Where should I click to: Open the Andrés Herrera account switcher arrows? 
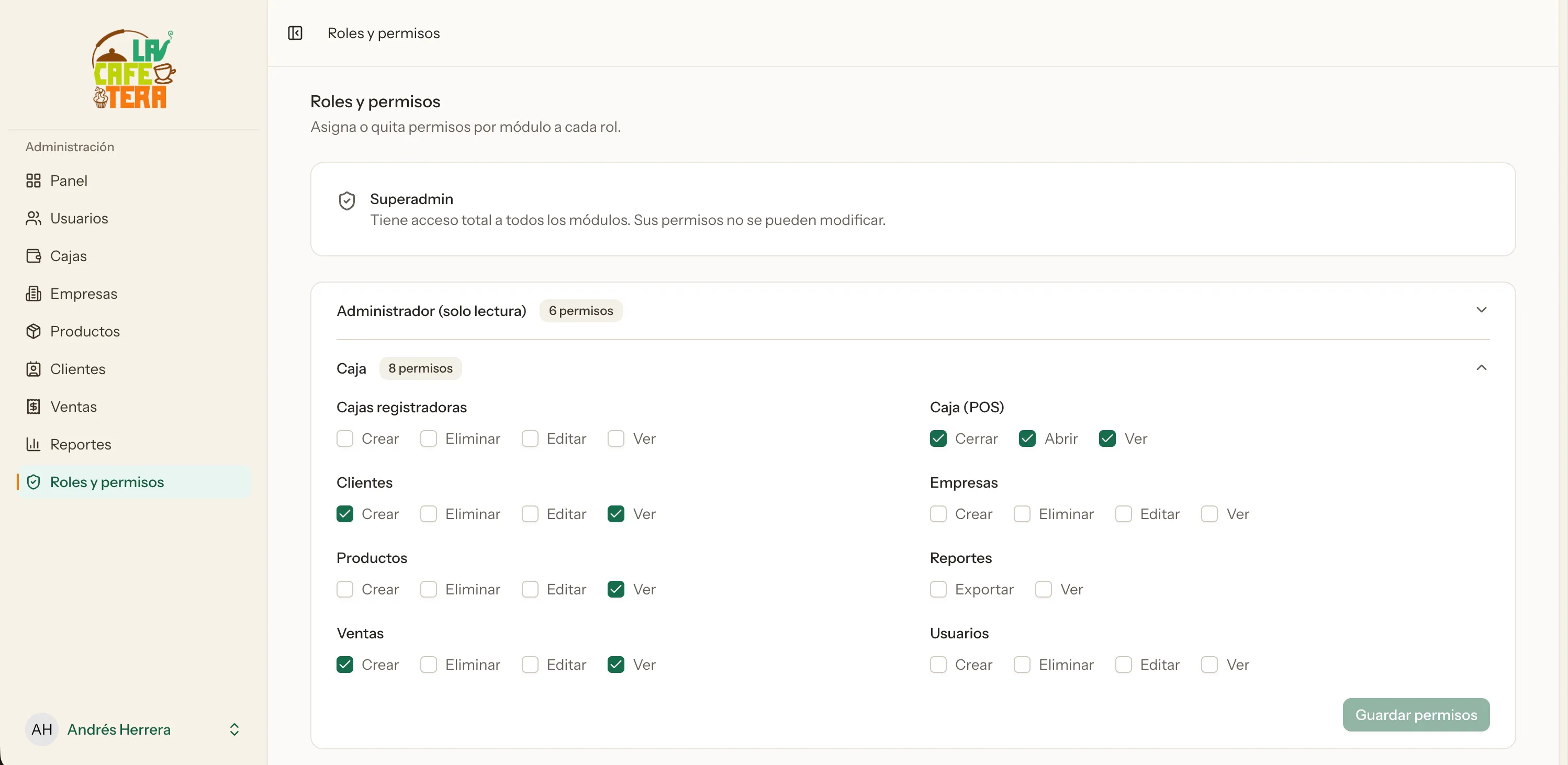click(x=234, y=730)
